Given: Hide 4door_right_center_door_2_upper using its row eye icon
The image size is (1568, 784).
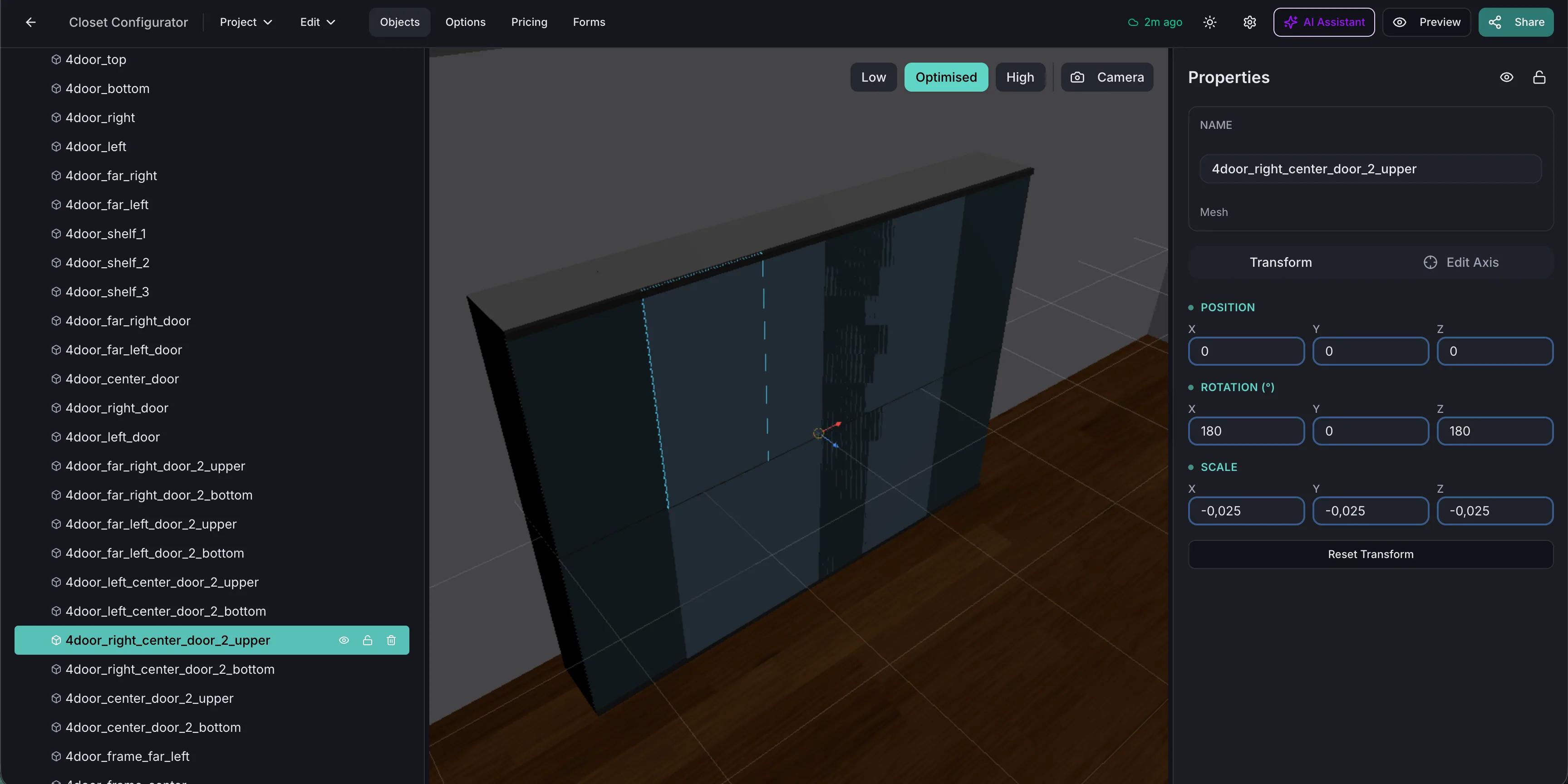Looking at the screenshot, I should 343,640.
